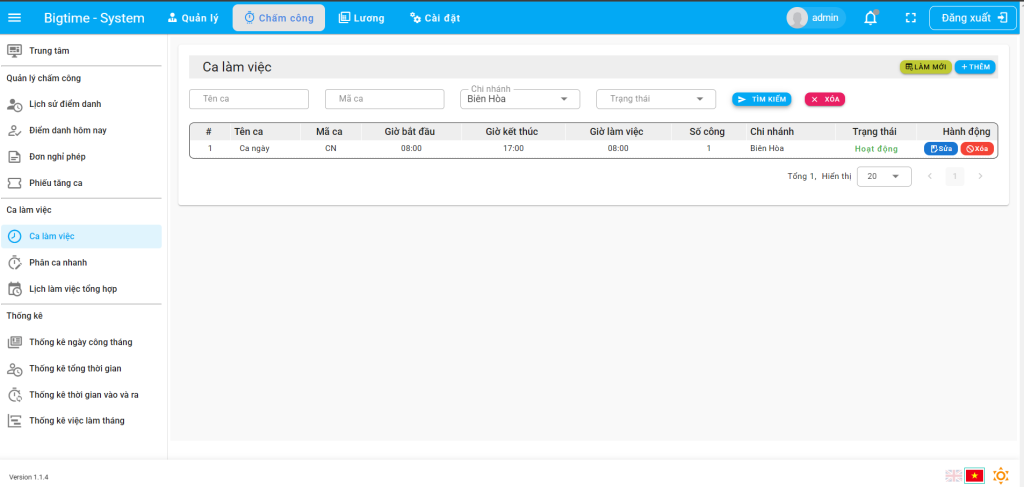Open the hamburger navigation menu
Viewport: 1024px width, 487px height.
(14, 18)
